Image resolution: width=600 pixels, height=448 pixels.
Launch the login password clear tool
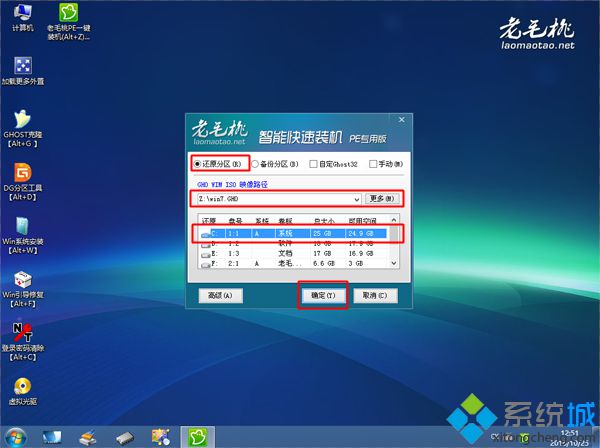tap(23, 342)
